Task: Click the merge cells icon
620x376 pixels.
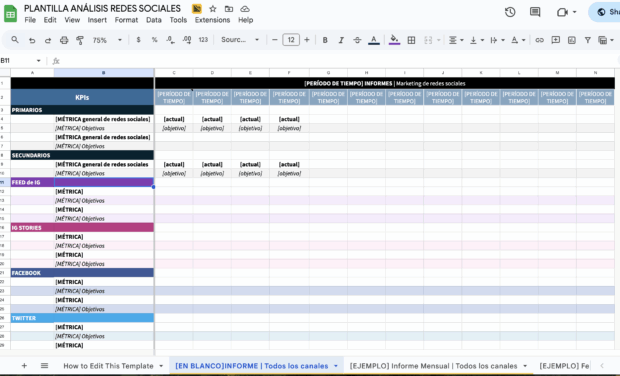Action: click(428, 40)
